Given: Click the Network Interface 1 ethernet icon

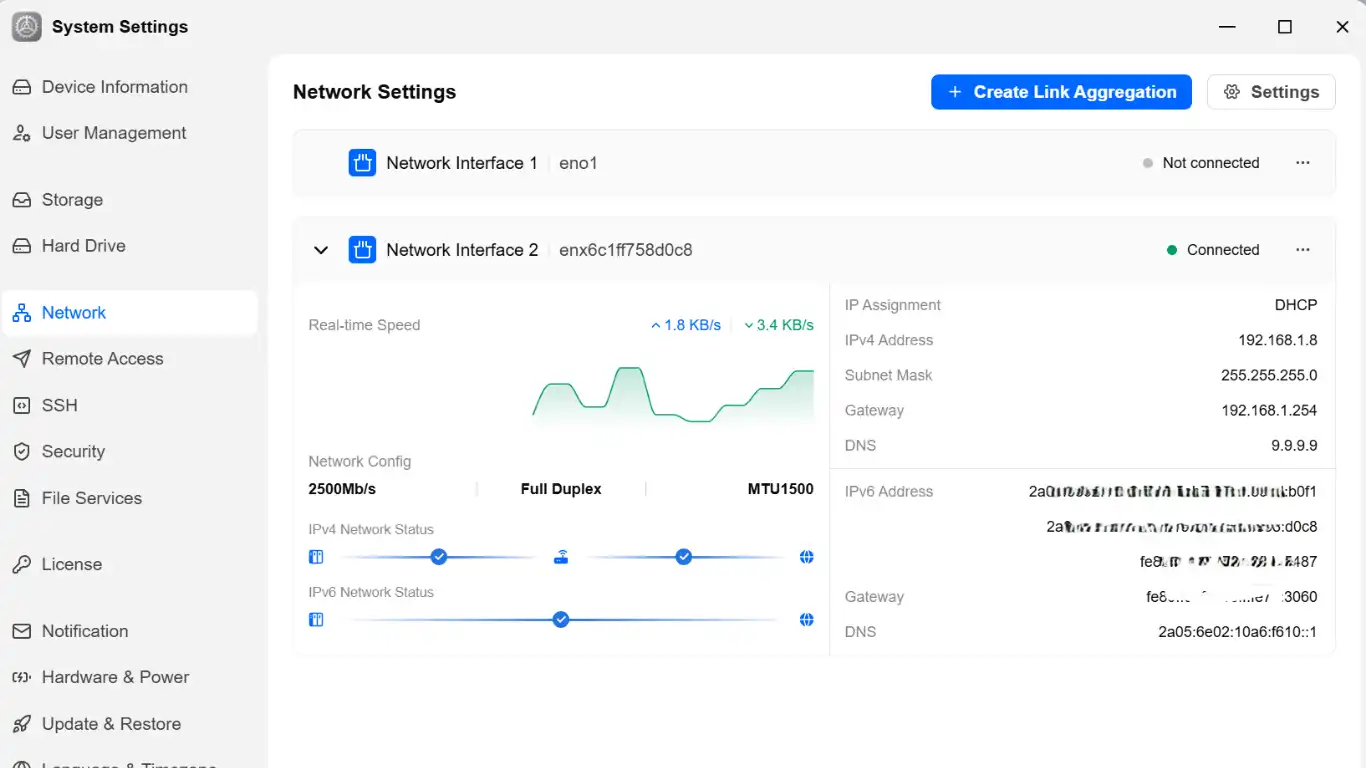Looking at the screenshot, I should (362, 163).
